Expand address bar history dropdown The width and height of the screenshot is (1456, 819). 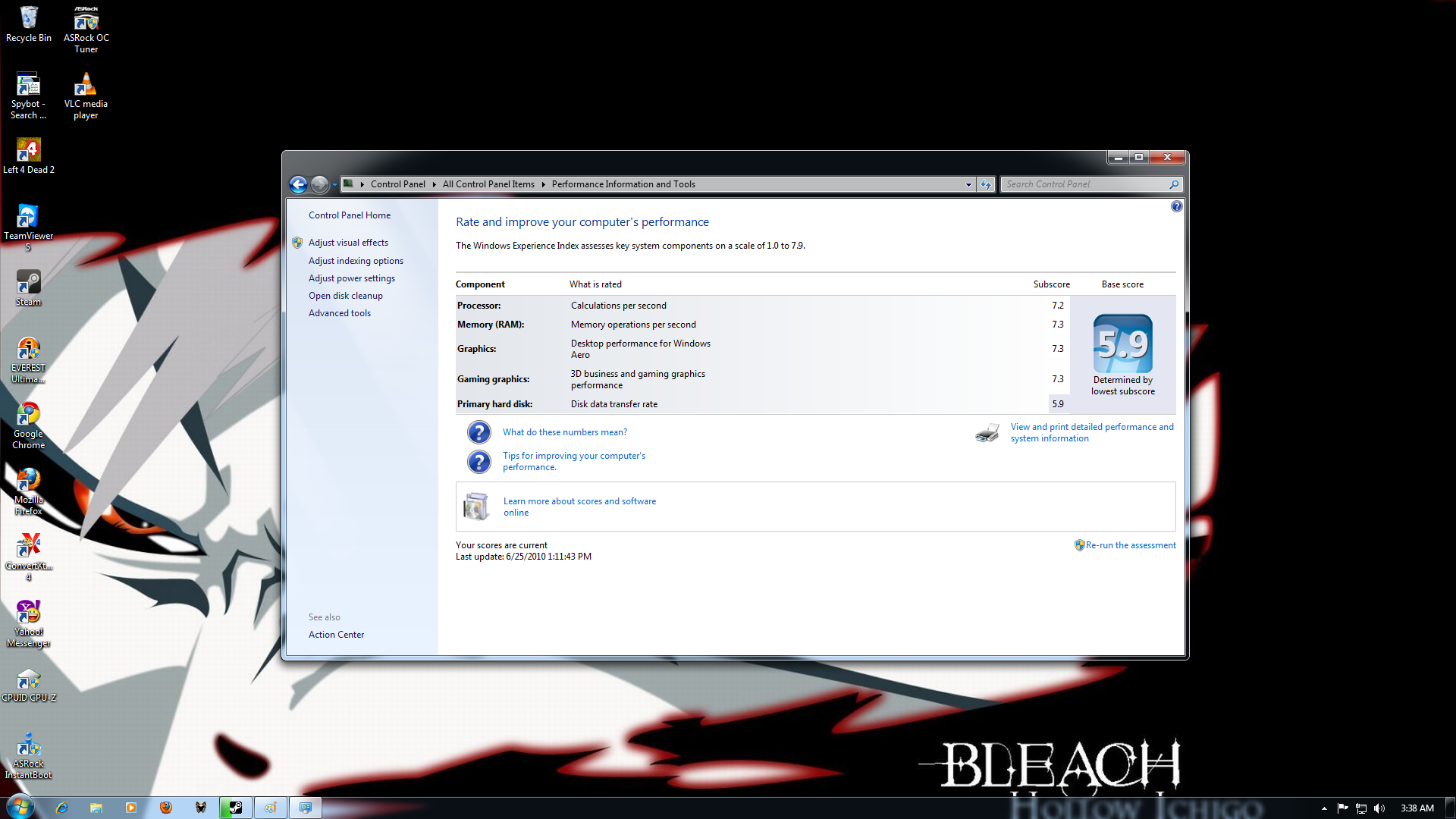[968, 184]
